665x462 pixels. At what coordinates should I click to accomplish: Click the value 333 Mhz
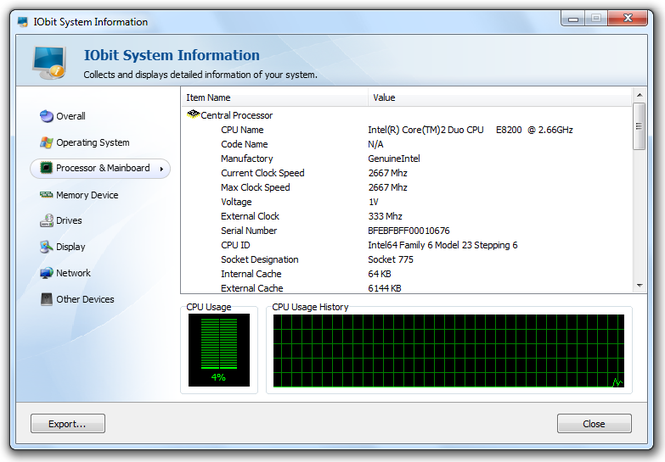tap(385, 216)
